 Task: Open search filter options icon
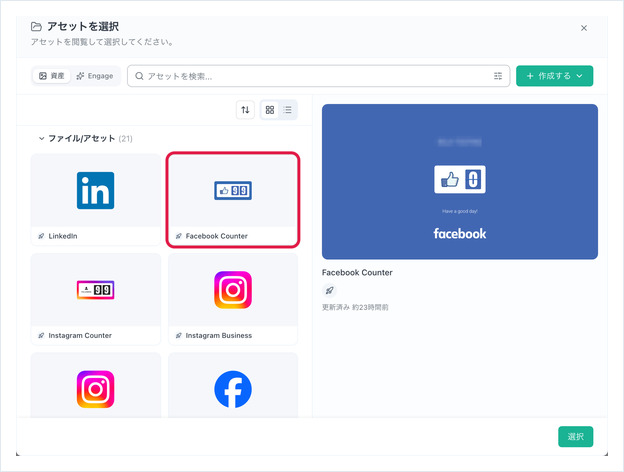pyautogui.click(x=498, y=76)
